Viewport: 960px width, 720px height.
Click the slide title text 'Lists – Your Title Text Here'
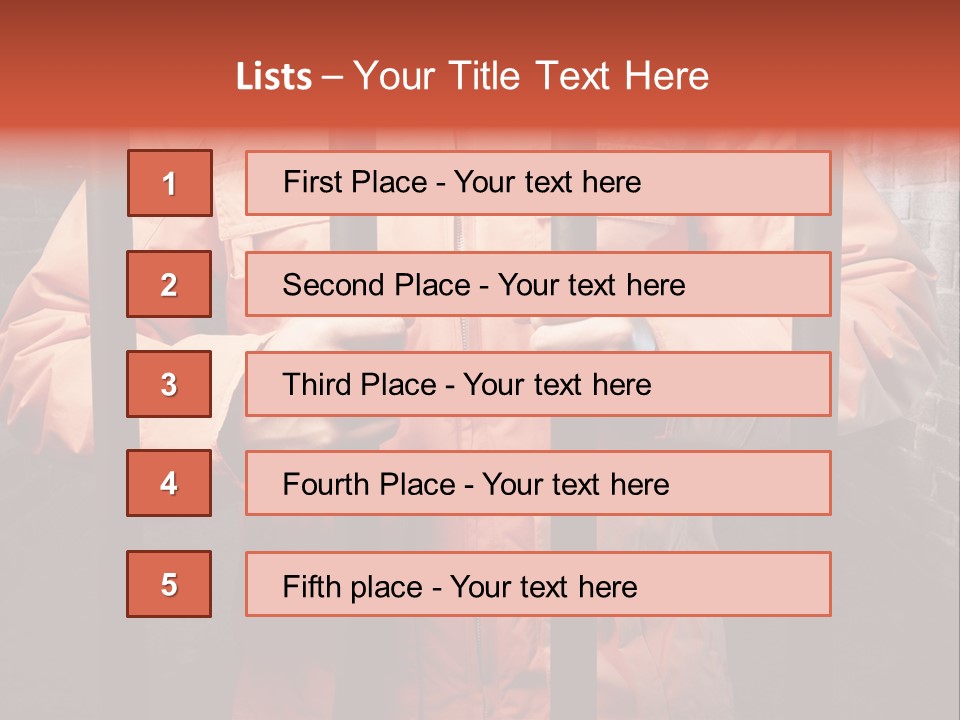472,76
